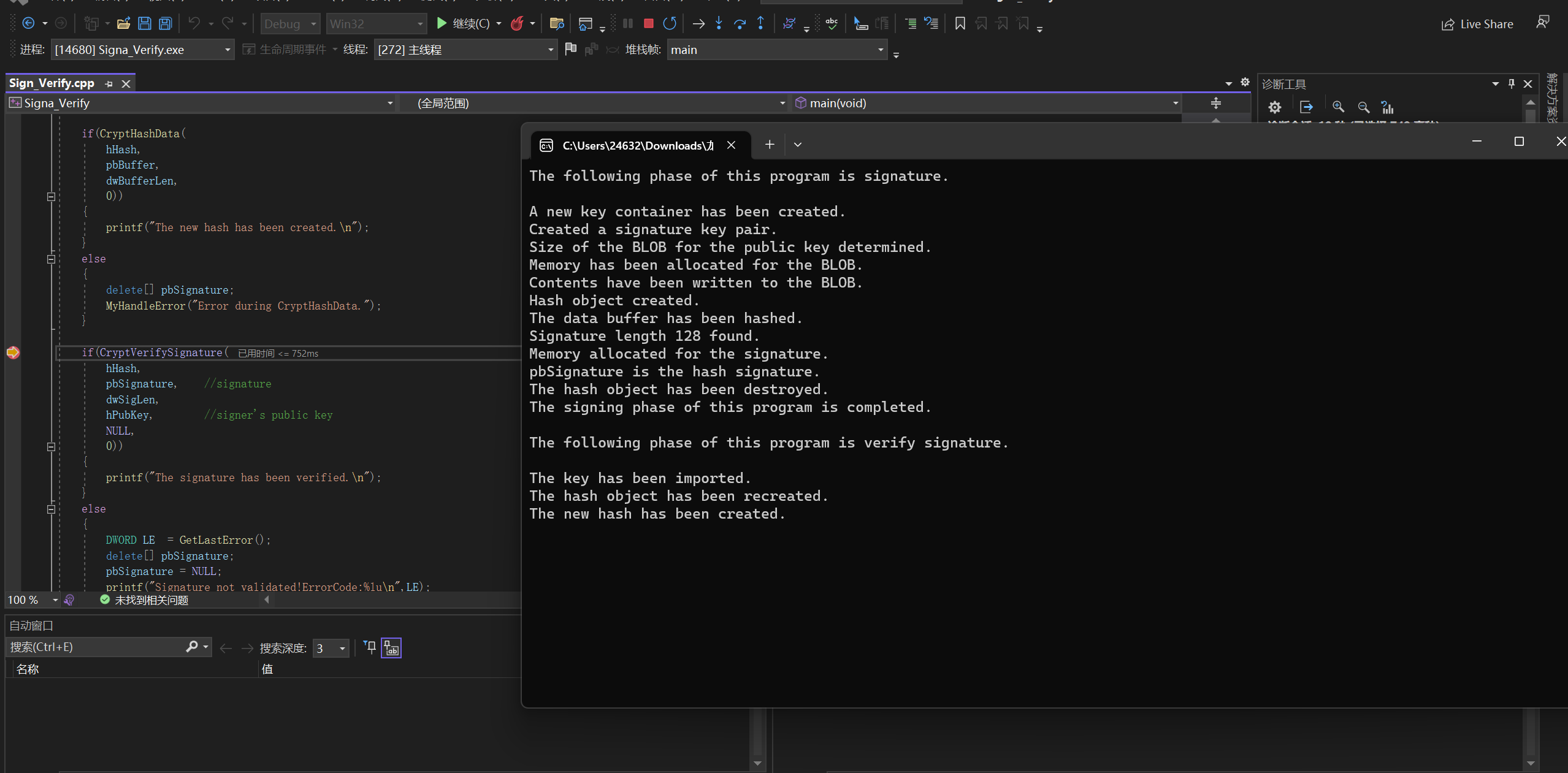Toggle the pin icon on Sign_Verify.cpp tab

click(x=109, y=83)
